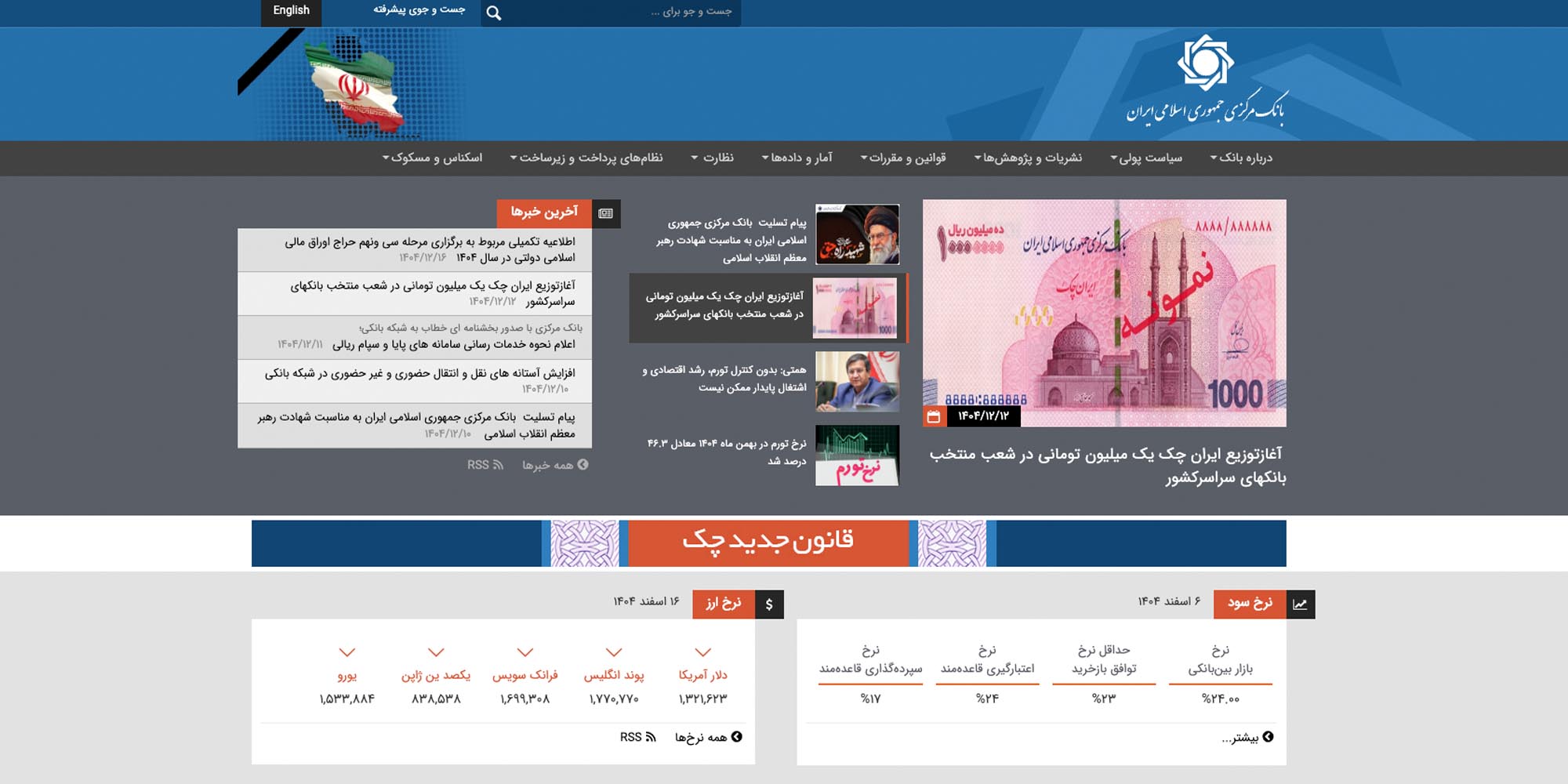Viewport: 1568px width, 784px height.
Task: Expand the آمار و داده‌ها menu
Action: [797, 158]
